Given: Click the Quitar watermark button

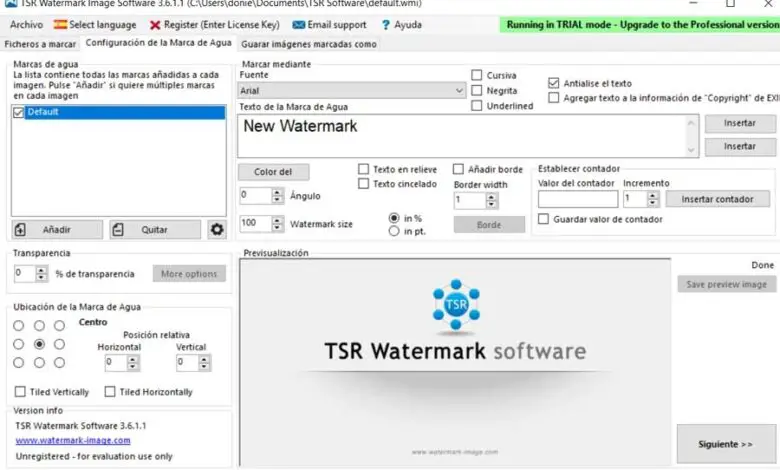Looking at the screenshot, I should tap(155, 230).
